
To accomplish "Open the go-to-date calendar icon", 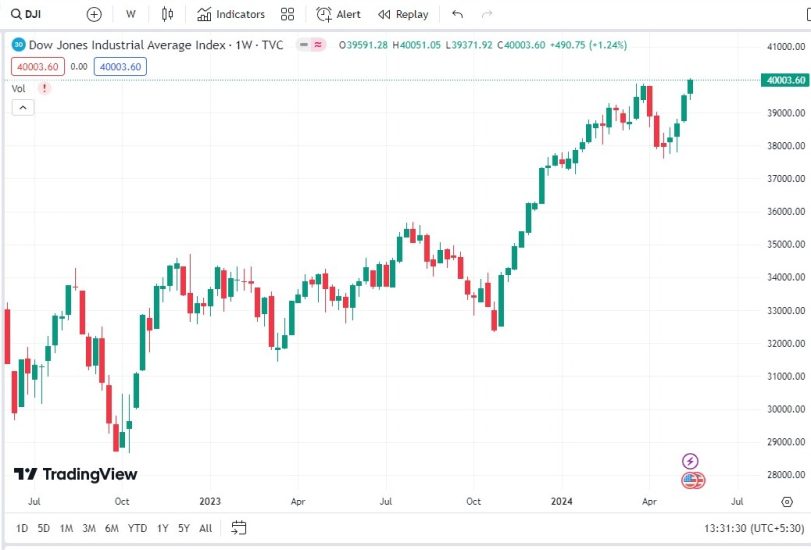I will (x=238, y=528).
